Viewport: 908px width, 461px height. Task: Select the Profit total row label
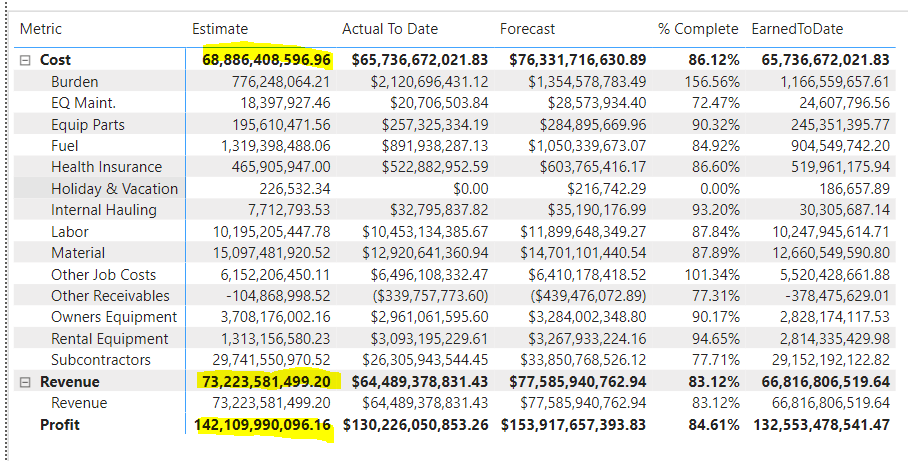(x=60, y=425)
